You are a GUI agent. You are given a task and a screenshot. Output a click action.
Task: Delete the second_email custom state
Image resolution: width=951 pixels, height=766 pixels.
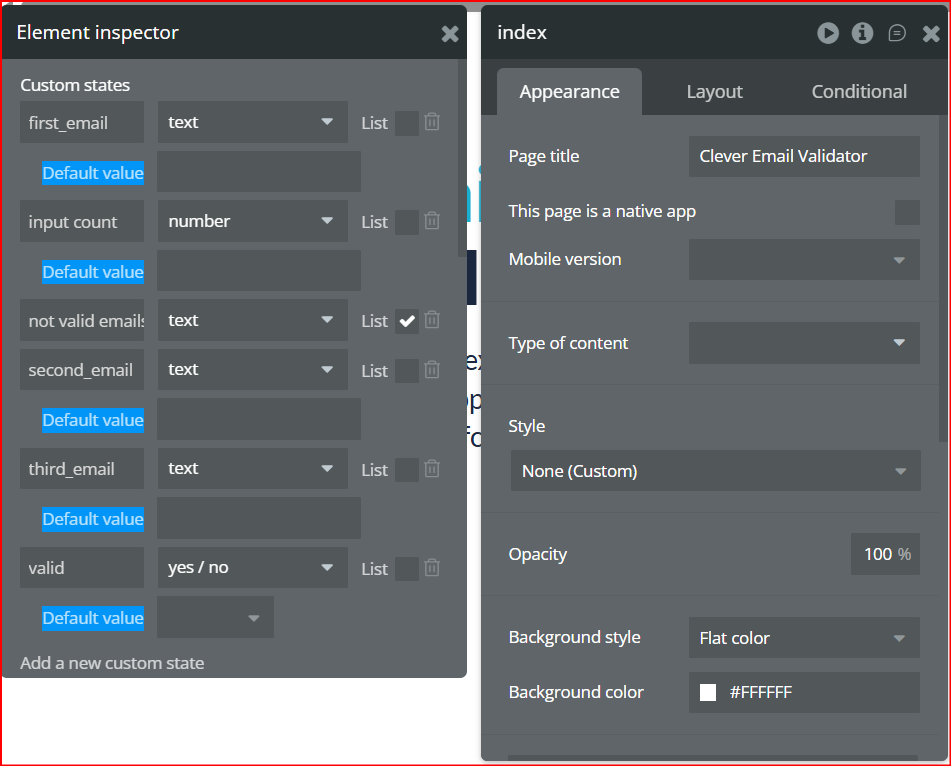432,369
